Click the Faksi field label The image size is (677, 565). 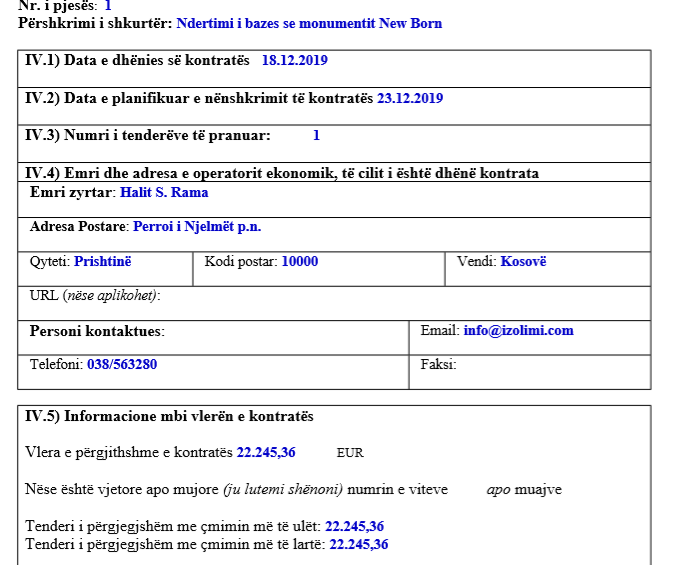438,364
